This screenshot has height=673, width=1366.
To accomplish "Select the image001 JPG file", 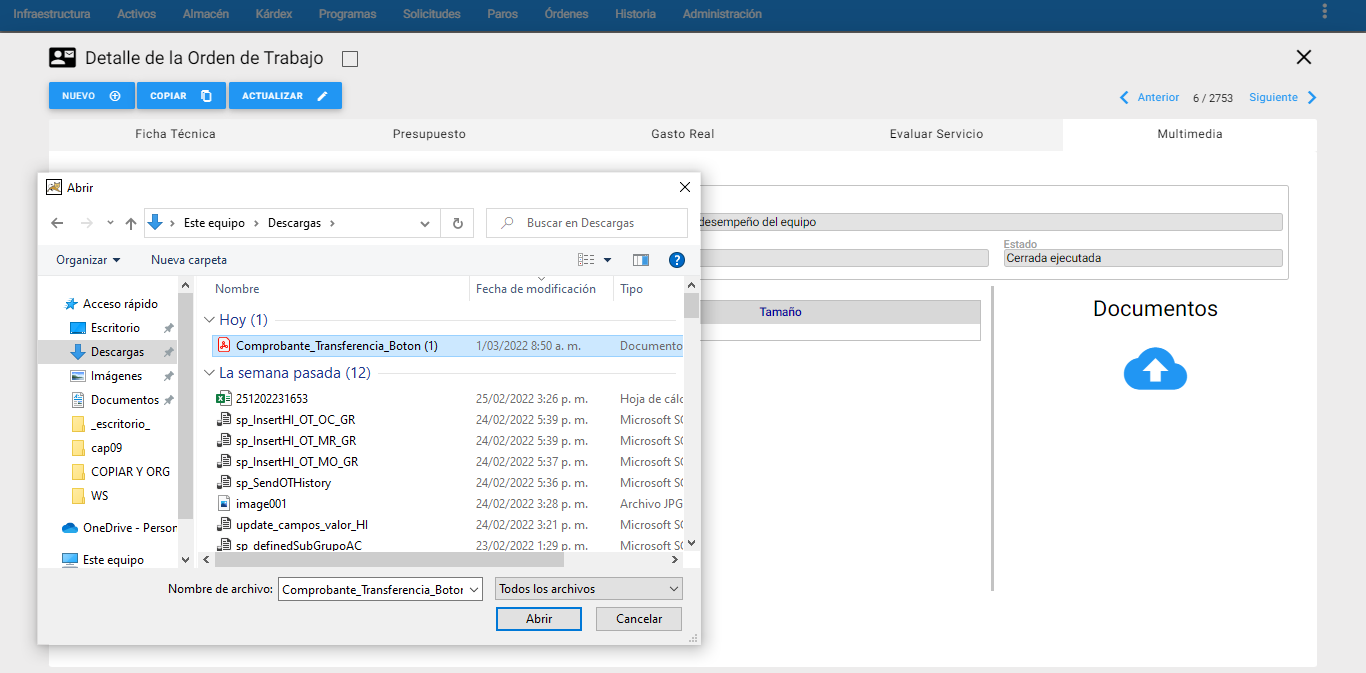I will [448, 504].
